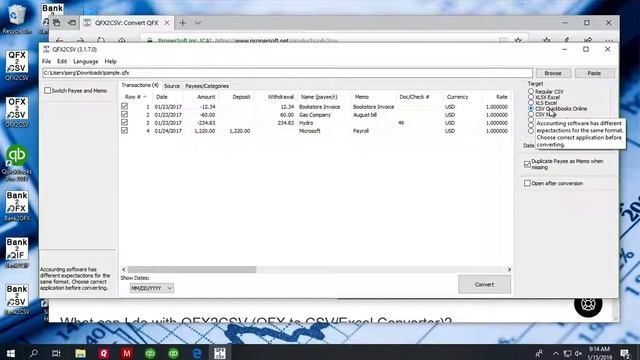This screenshot has width=640, height=360.
Task: Open the Help menu
Action: (111, 61)
